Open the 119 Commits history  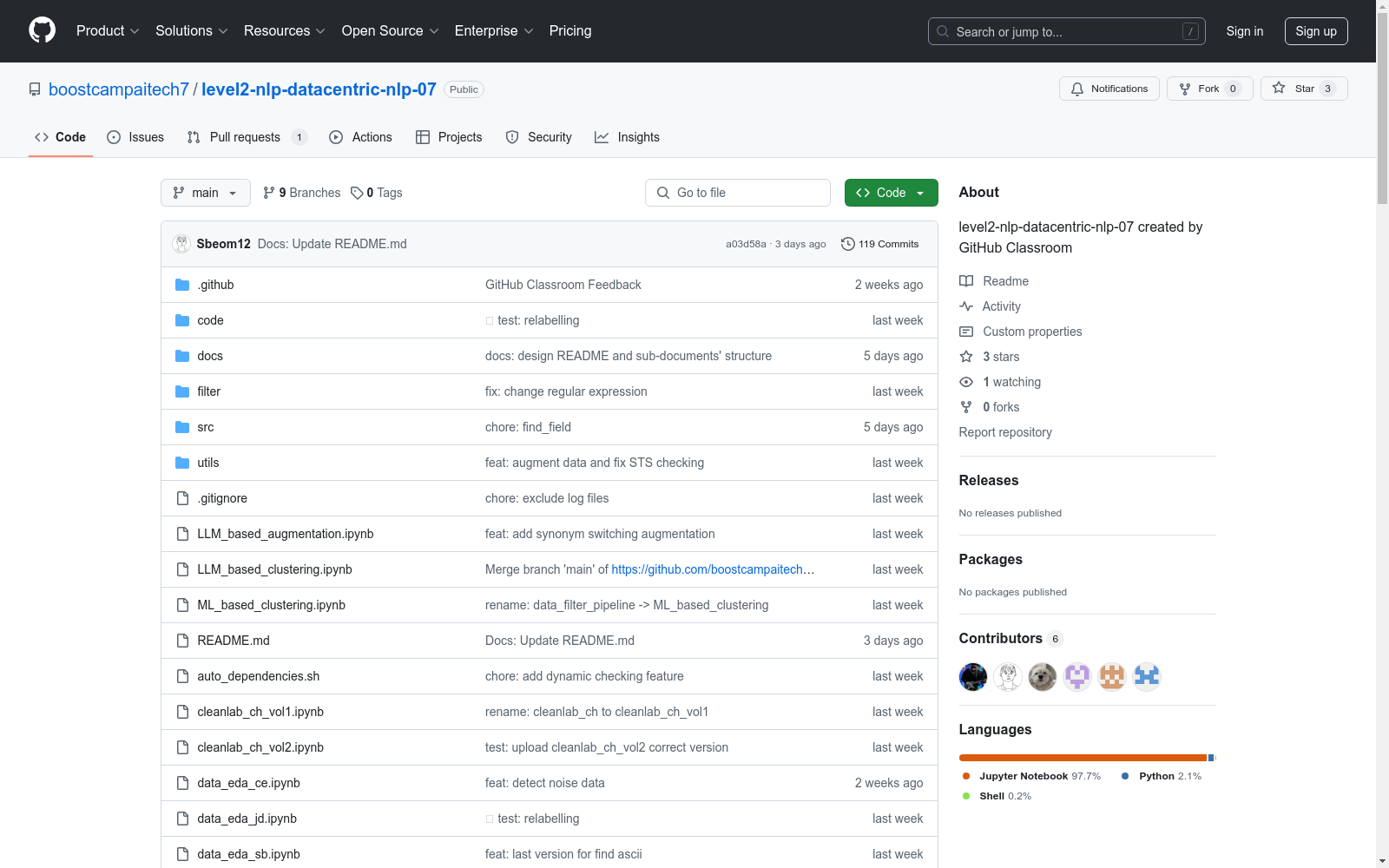[880, 244]
